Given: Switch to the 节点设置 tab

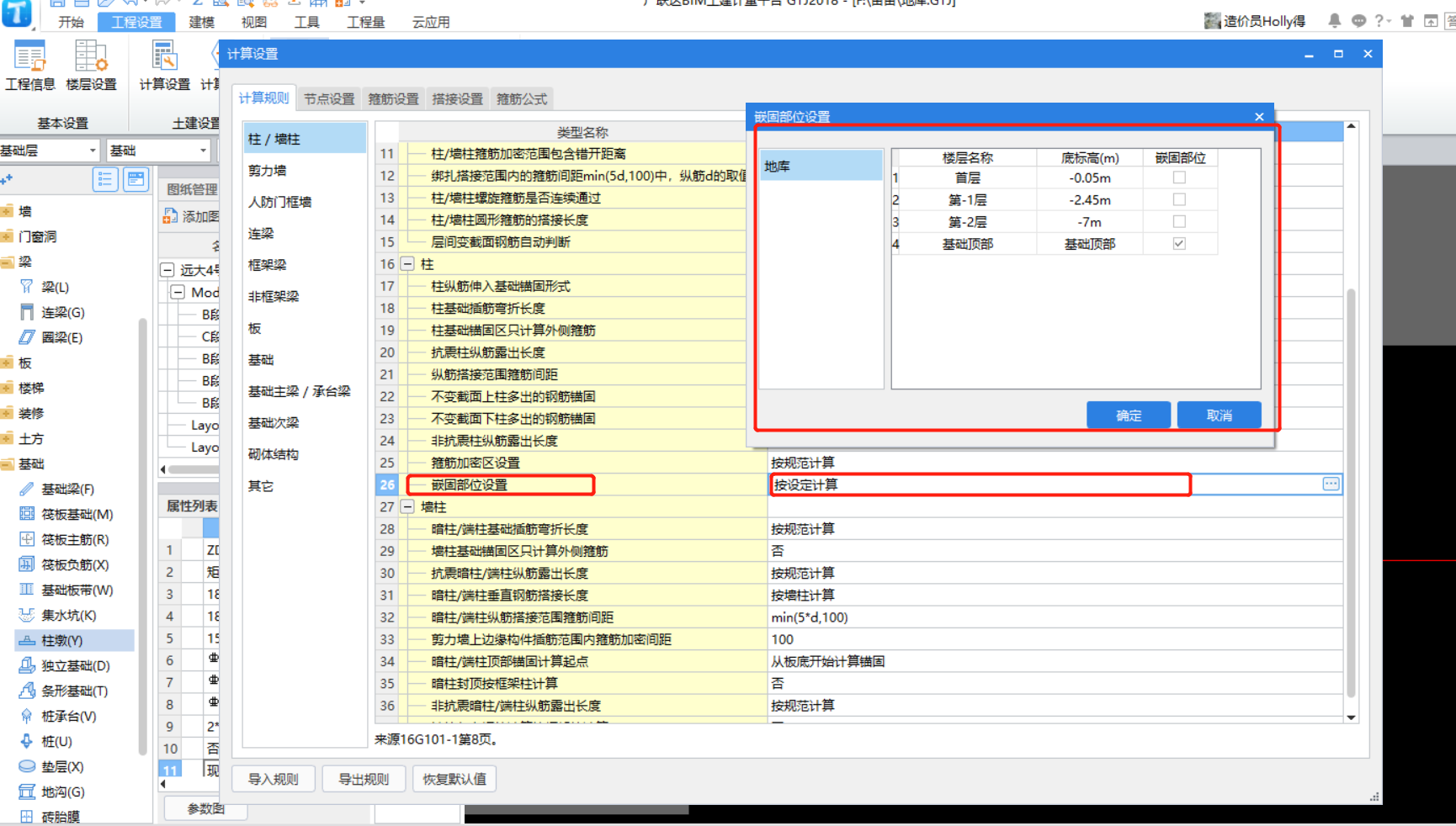Looking at the screenshot, I should pos(329,98).
